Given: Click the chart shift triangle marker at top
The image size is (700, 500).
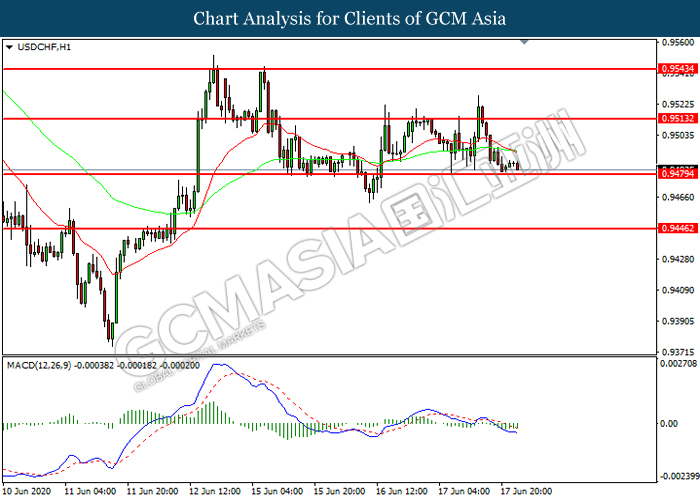Looking at the screenshot, I should [525, 42].
